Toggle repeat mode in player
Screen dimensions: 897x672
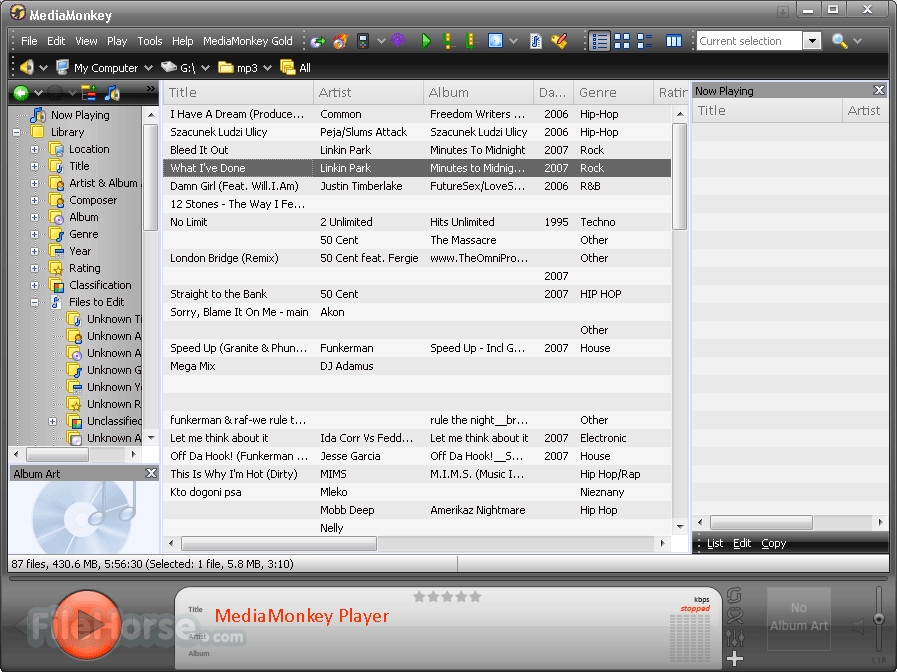[735, 595]
